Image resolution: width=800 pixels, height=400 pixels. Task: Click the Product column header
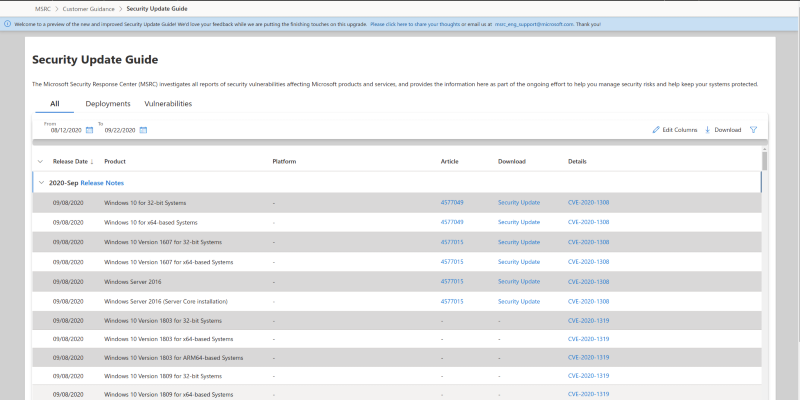(x=115, y=162)
